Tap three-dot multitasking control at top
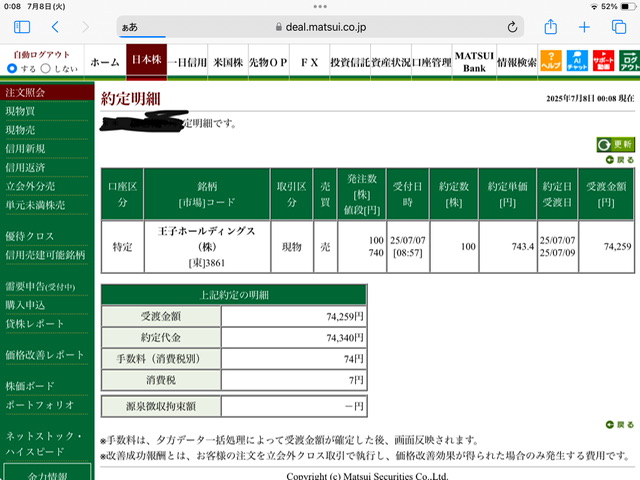 point(320,7)
